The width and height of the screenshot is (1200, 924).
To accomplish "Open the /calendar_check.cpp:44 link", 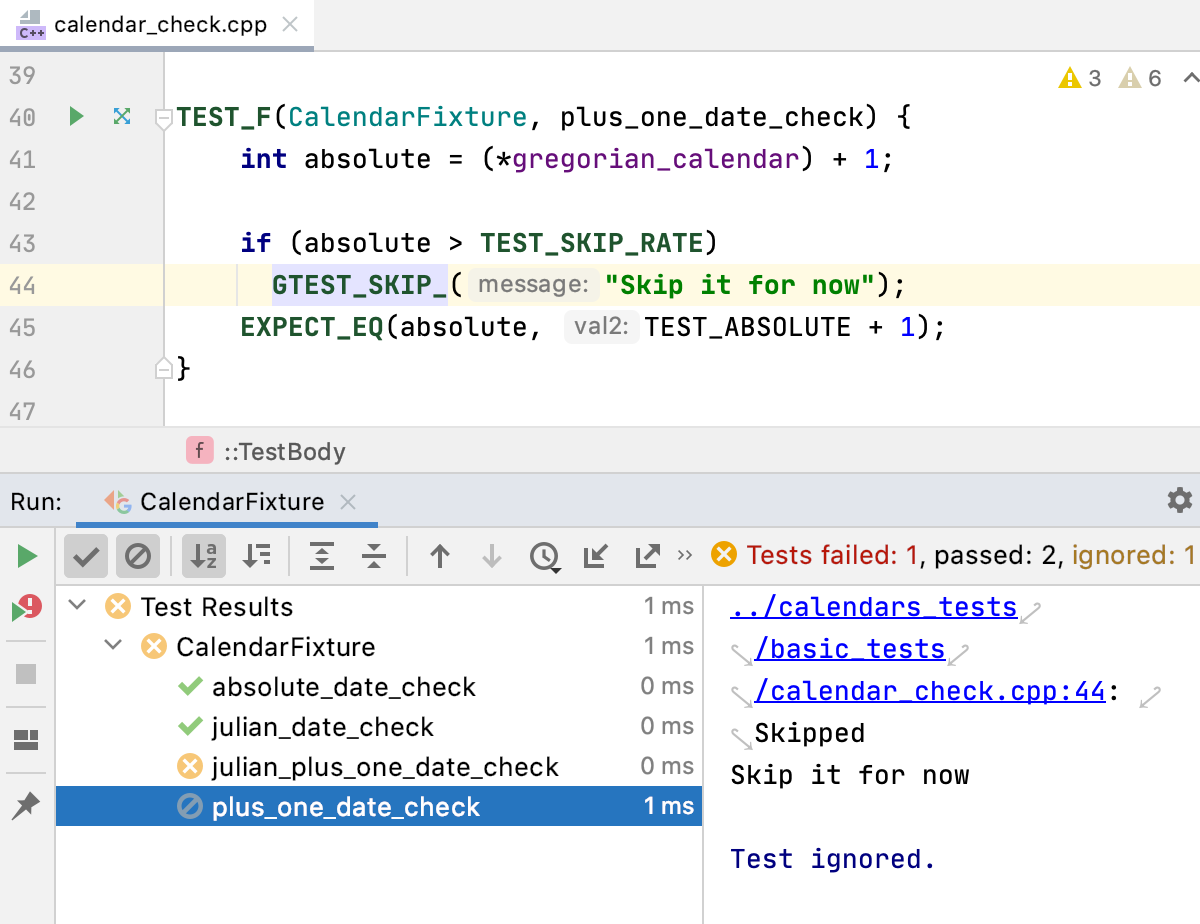I will [x=930, y=691].
